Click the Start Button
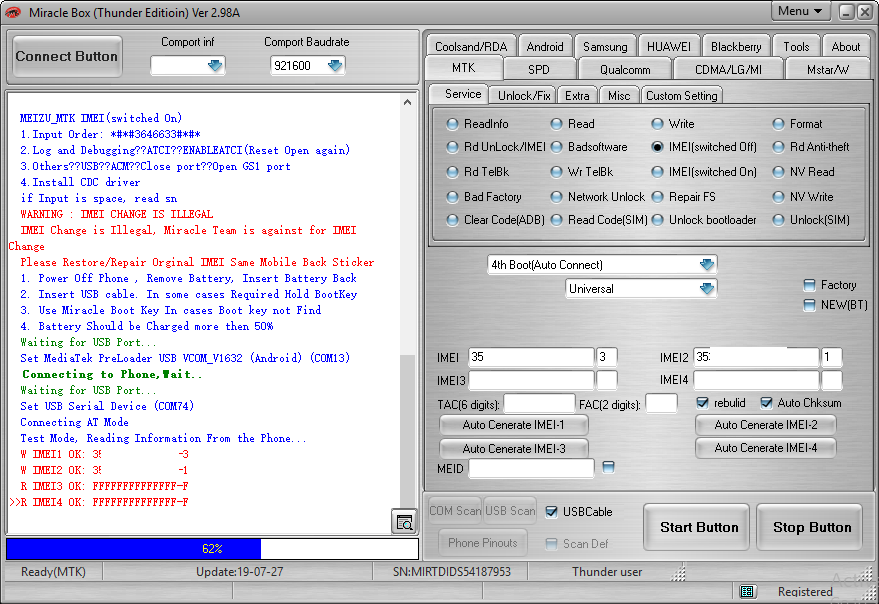 (x=698, y=527)
